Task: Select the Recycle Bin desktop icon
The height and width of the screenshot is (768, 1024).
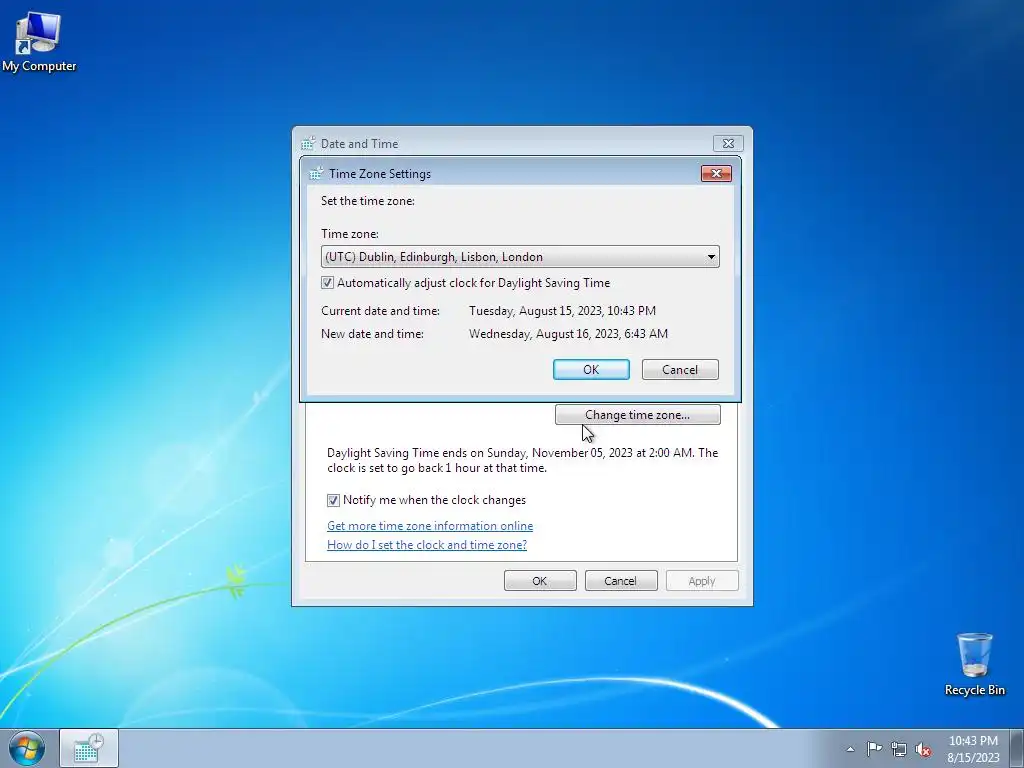Action: tap(974, 664)
